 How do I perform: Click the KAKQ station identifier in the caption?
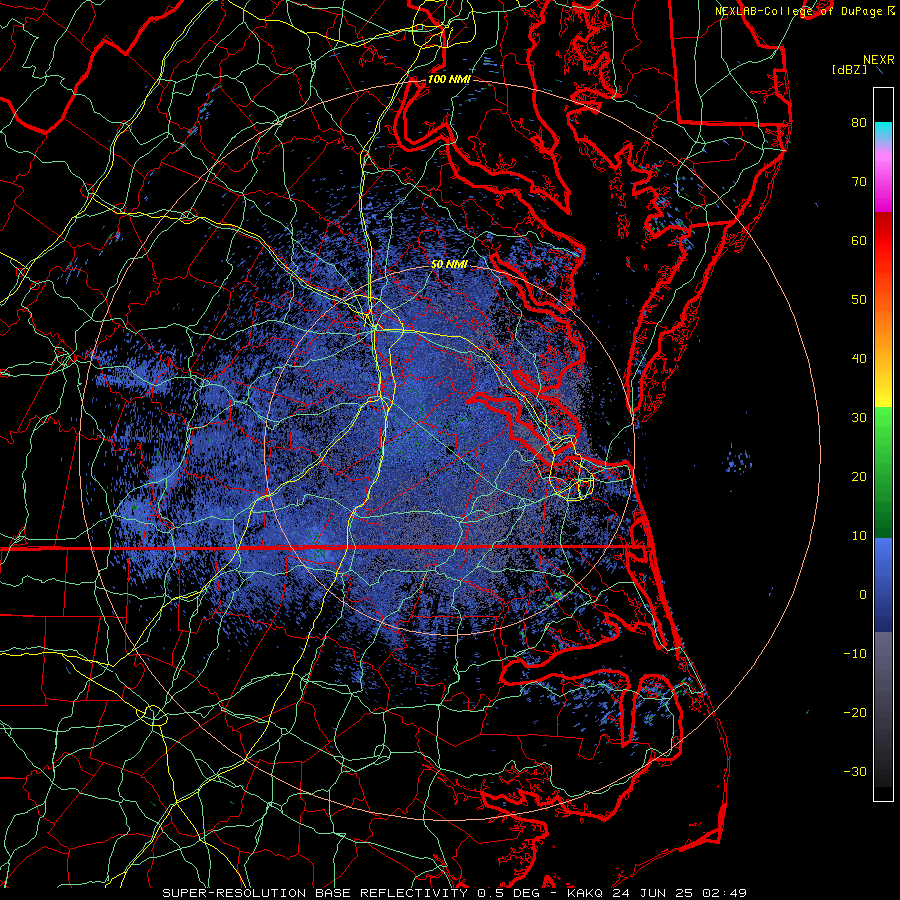587,893
